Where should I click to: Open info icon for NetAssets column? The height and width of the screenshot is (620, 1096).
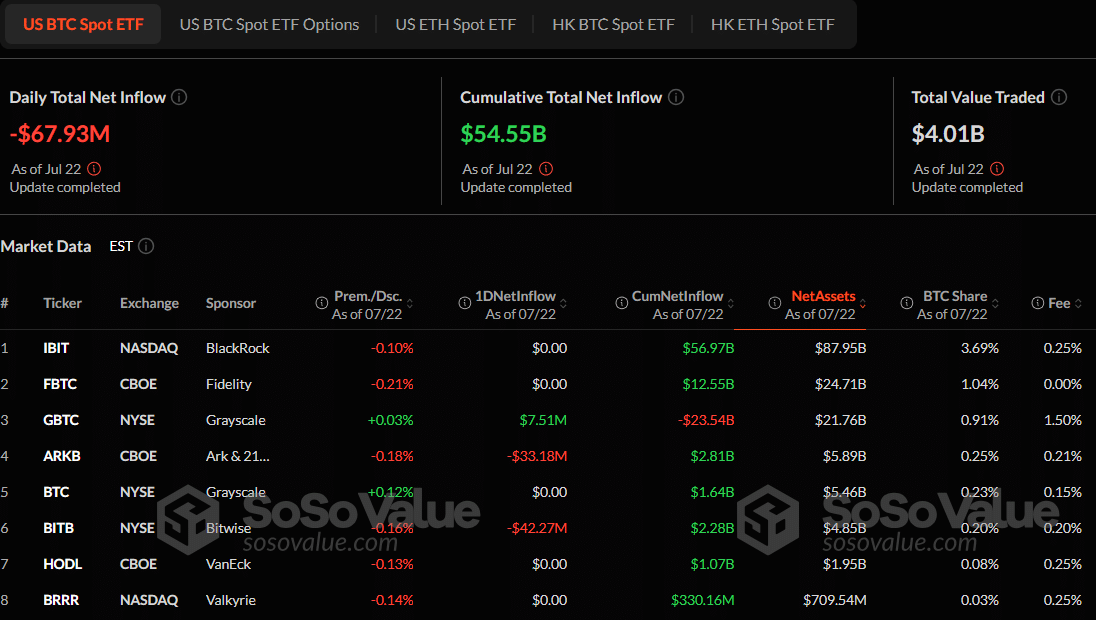coord(774,303)
